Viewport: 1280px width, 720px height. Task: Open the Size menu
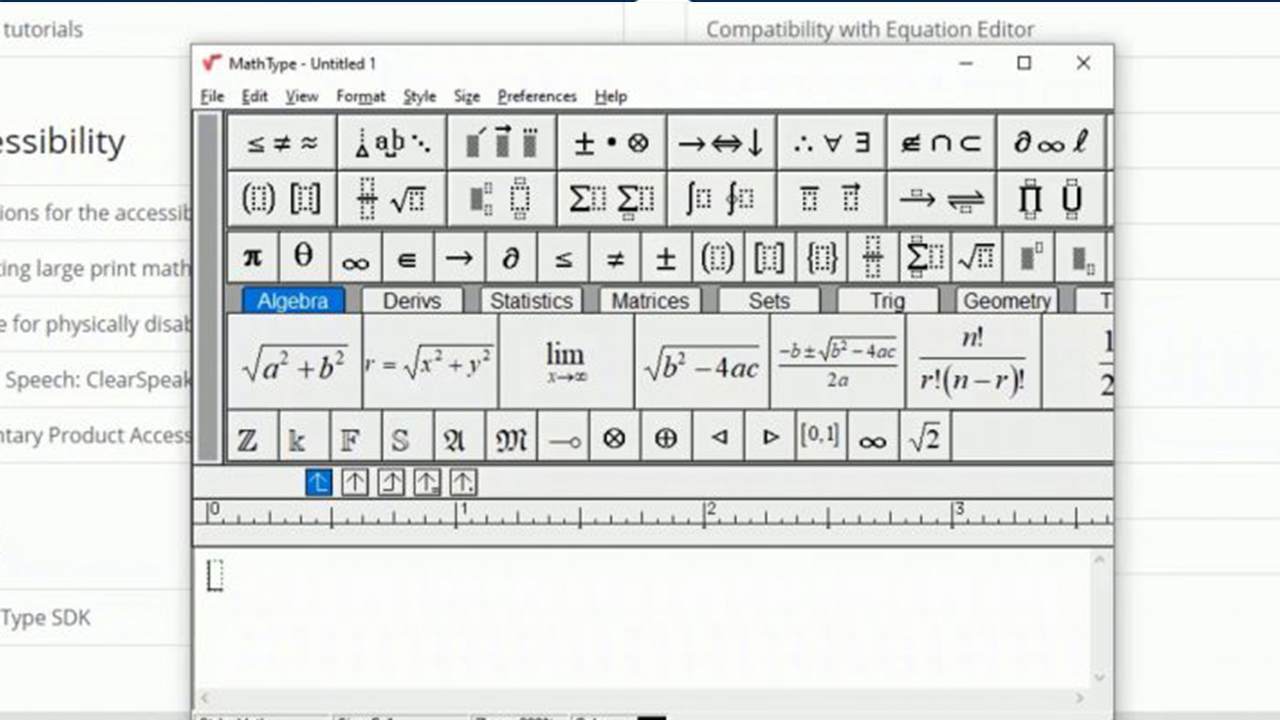pos(467,97)
